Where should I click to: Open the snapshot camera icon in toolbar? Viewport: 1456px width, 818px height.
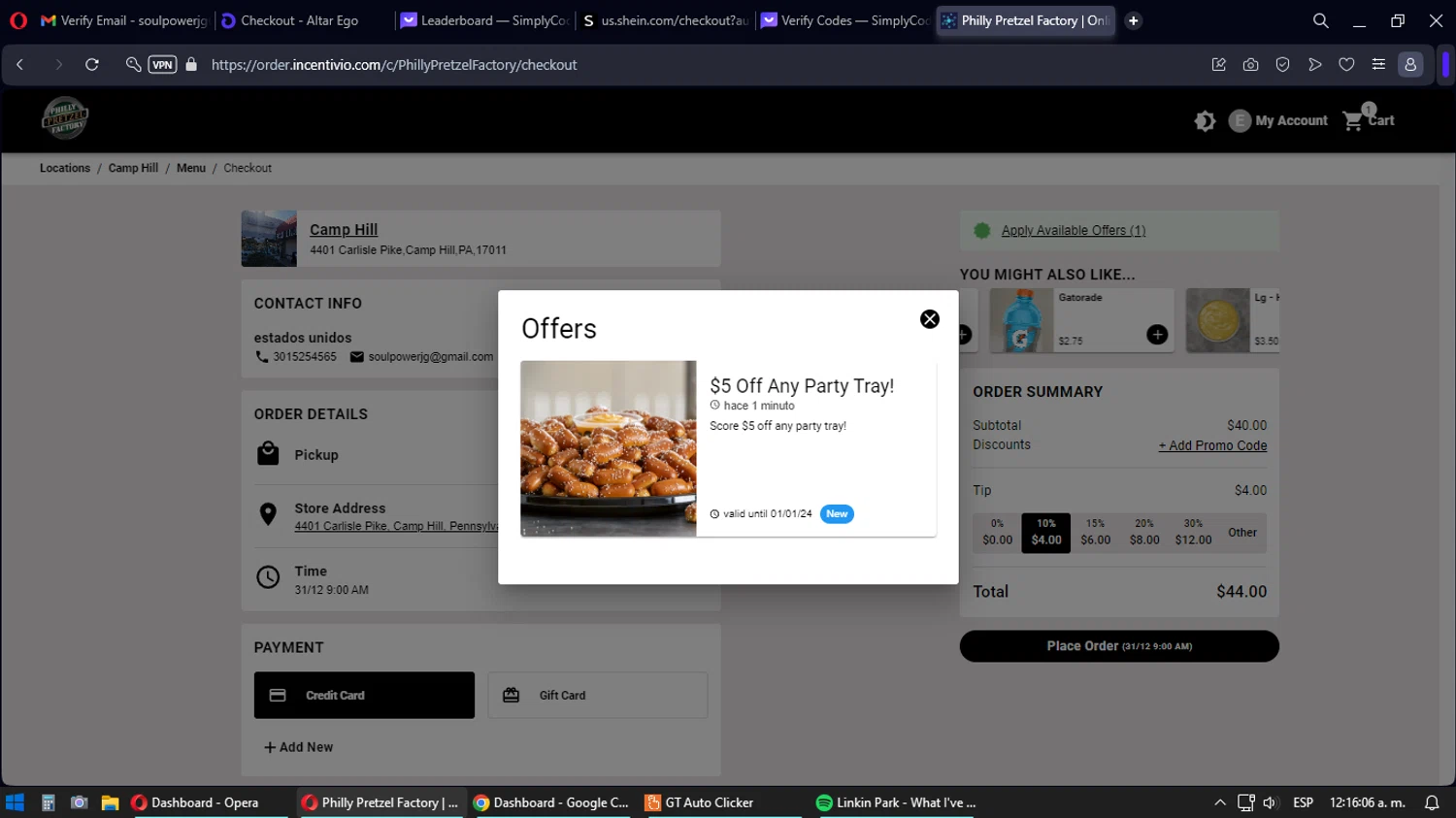[1250, 65]
